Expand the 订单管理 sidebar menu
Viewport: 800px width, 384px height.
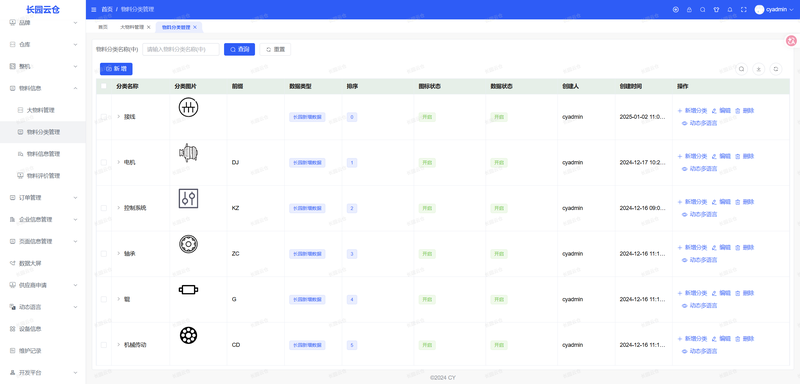43,197
